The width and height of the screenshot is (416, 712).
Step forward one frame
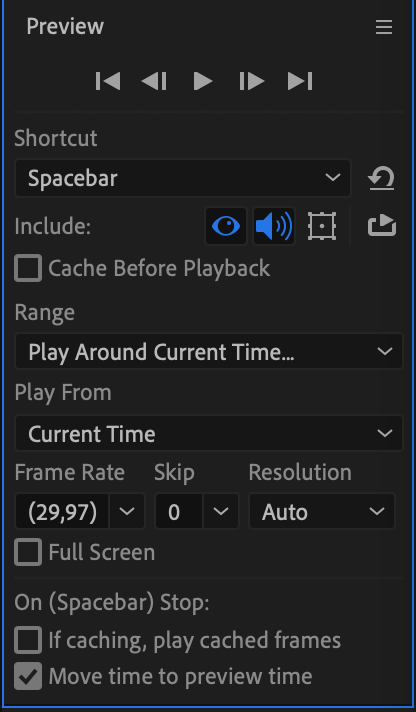click(x=252, y=81)
